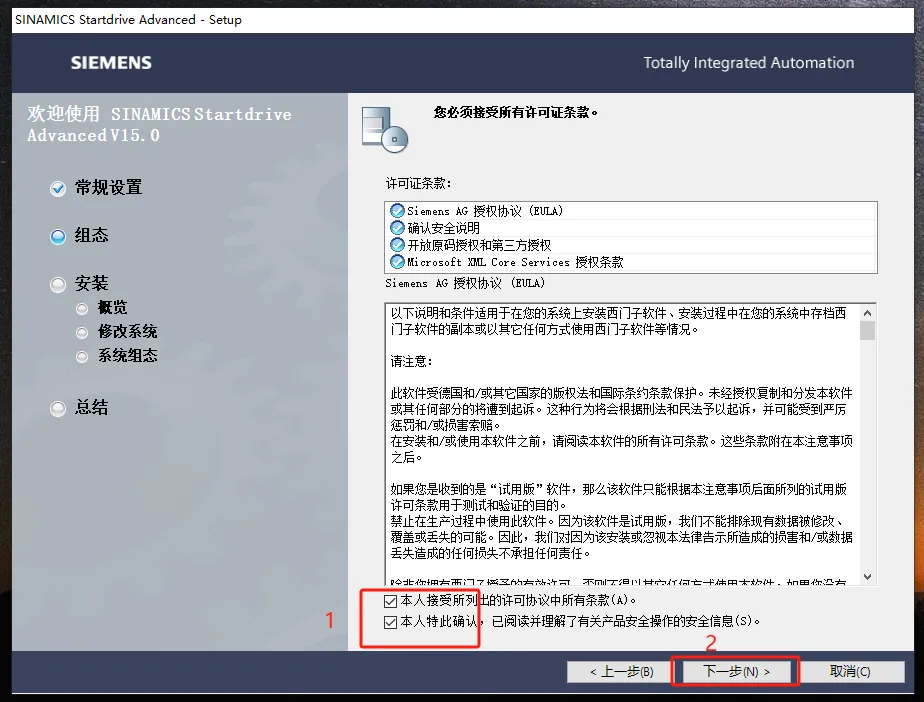Image resolution: width=924 pixels, height=702 pixels.
Task: Click the 总结 step label
Action: coord(91,407)
